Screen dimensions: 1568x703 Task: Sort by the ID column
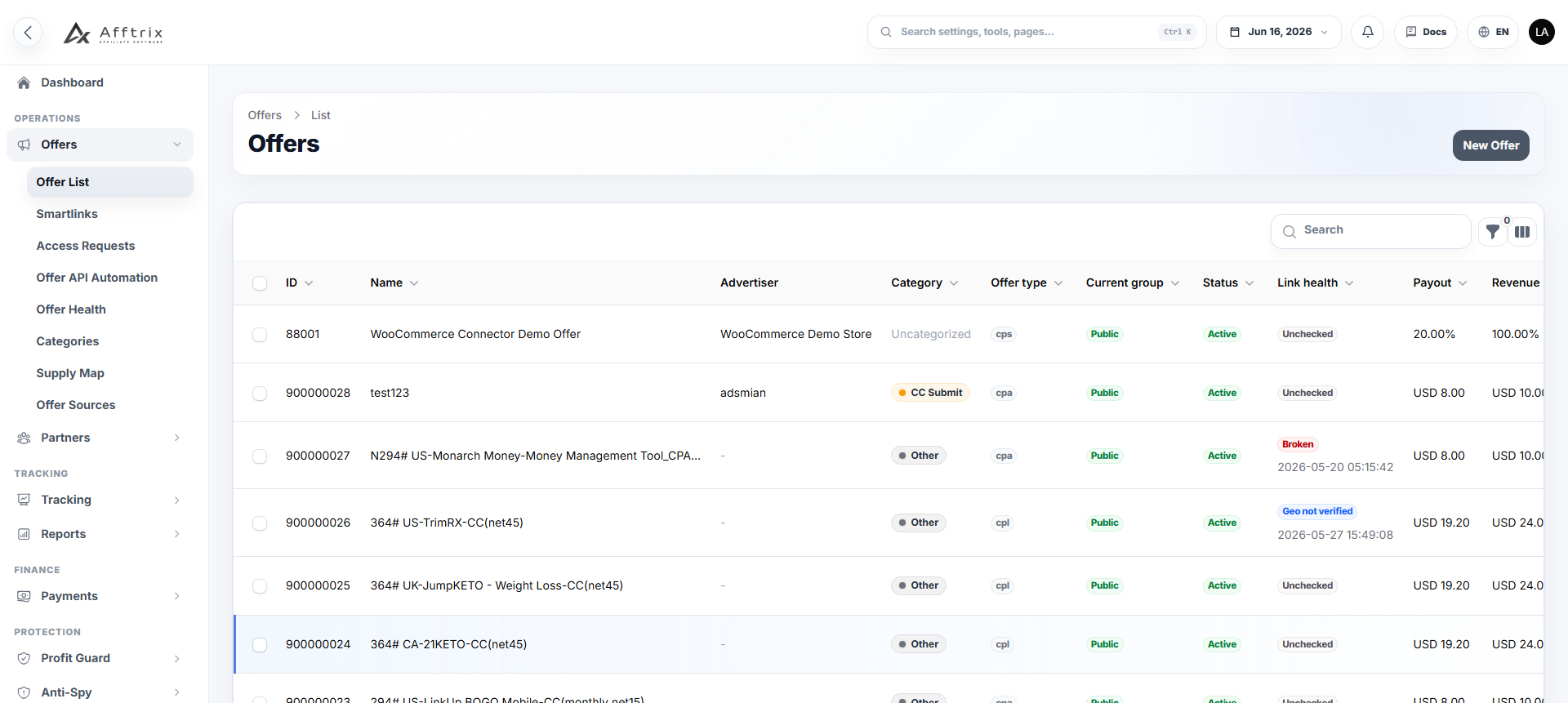299,283
